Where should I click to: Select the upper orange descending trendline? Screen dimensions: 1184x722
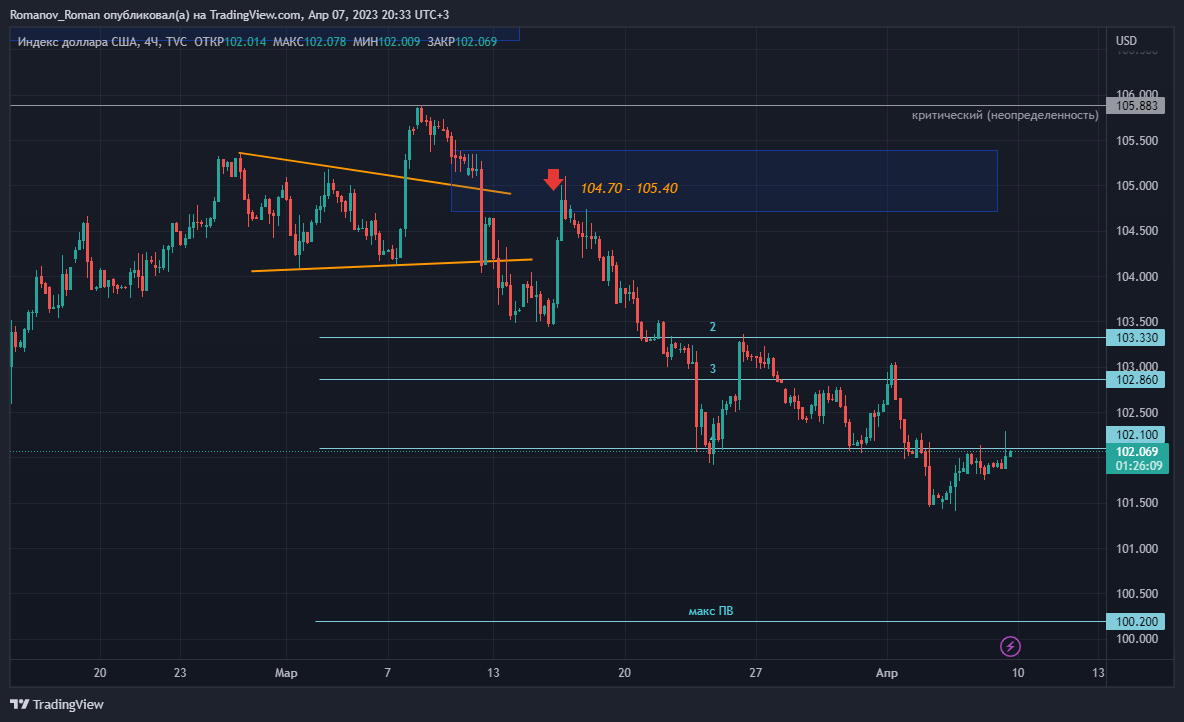coord(370,172)
